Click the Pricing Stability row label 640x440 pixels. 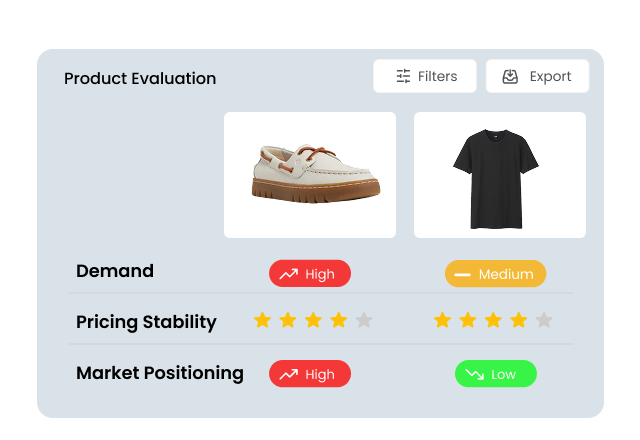click(x=146, y=322)
